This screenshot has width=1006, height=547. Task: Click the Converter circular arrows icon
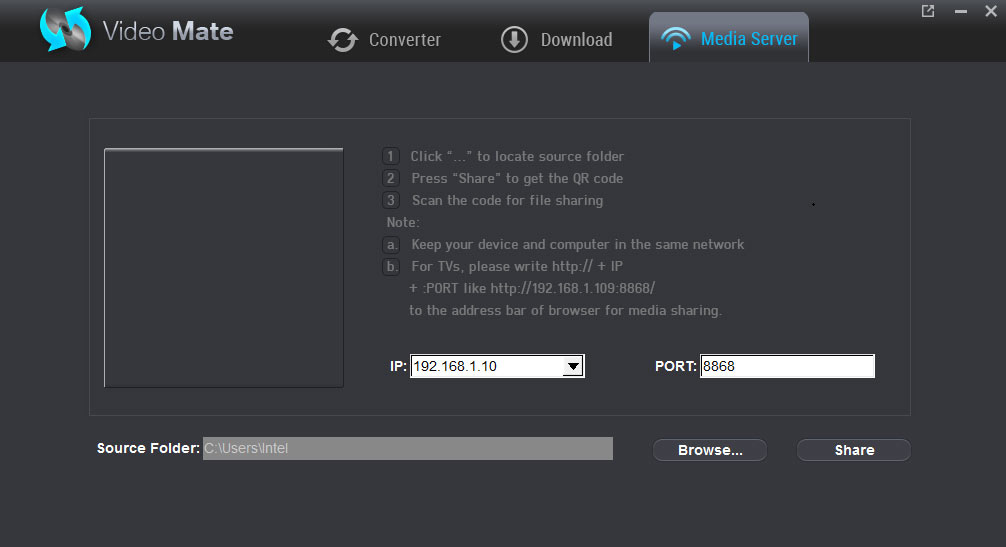[x=343, y=40]
